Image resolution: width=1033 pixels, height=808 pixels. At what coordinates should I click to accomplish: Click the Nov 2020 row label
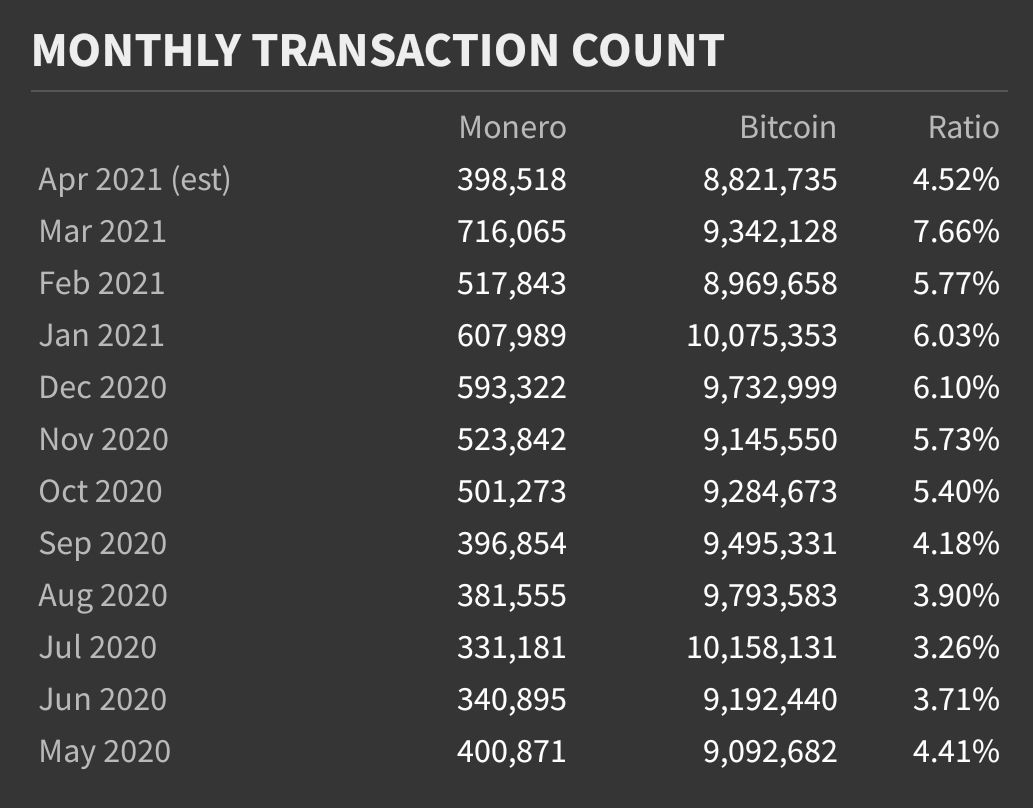click(104, 440)
